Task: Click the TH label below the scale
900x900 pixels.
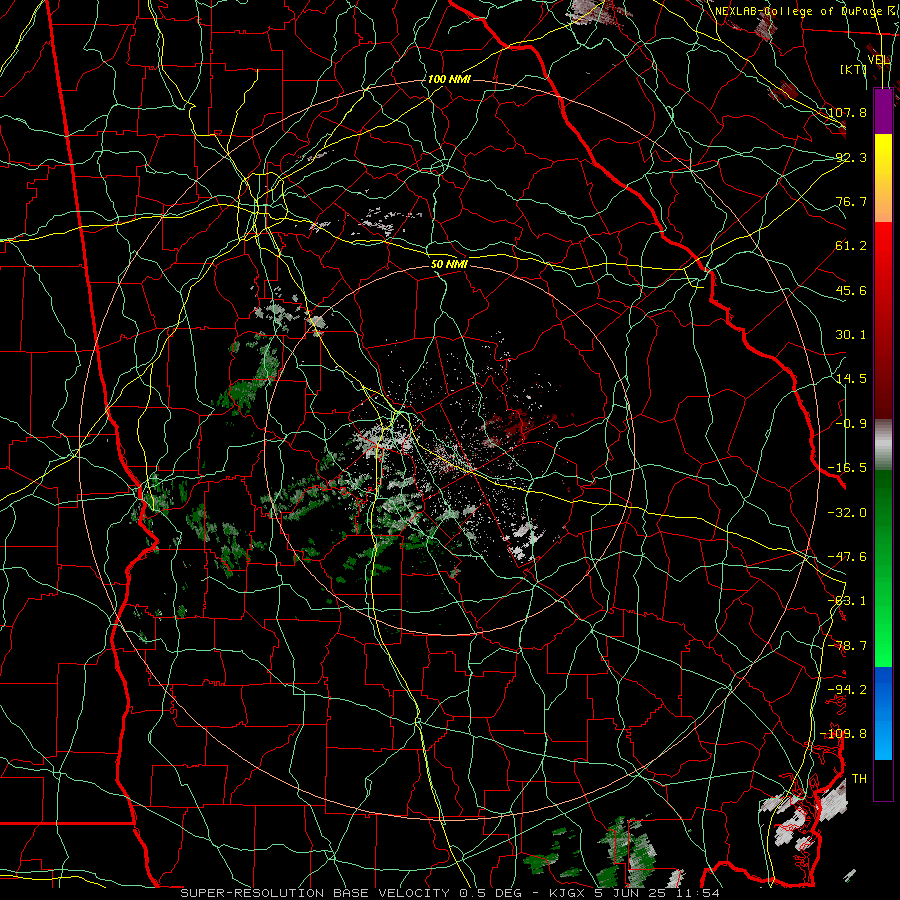Action: coord(859,779)
